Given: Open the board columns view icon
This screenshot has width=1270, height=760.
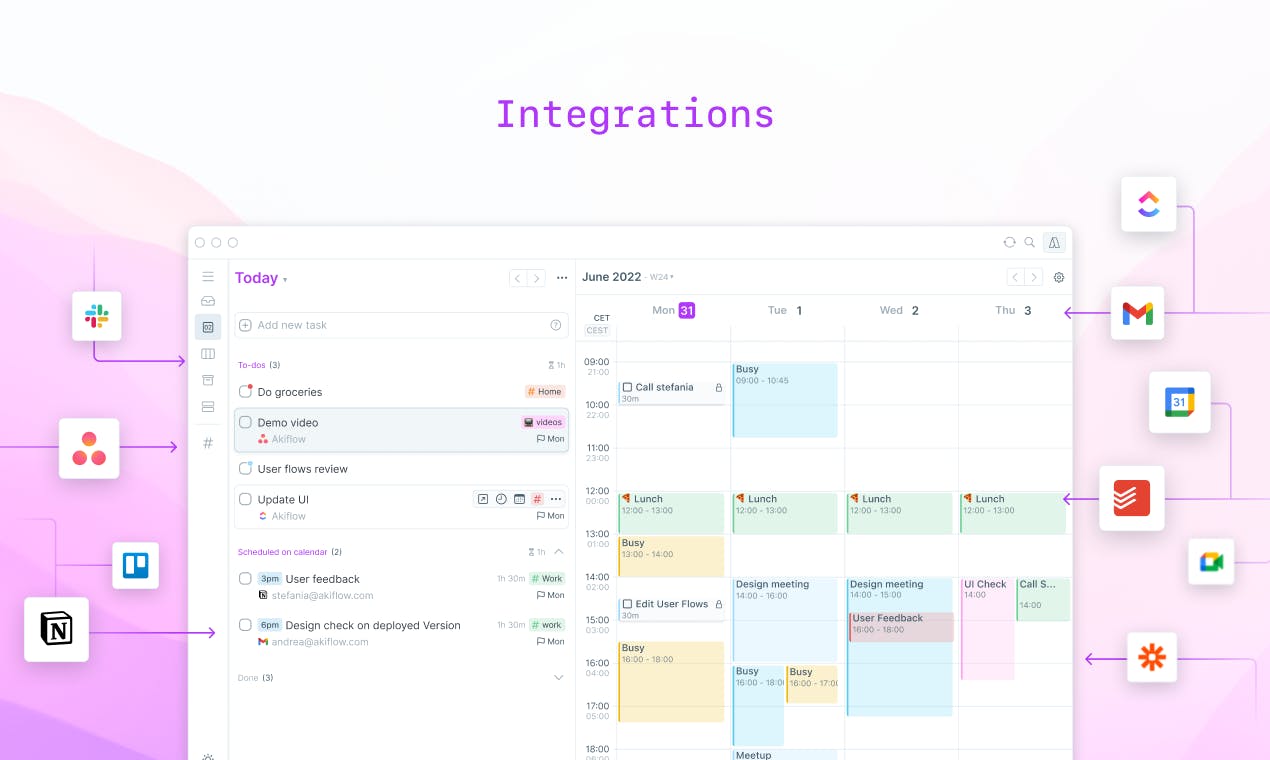Looking at the screenshot, I should [208, 354].
